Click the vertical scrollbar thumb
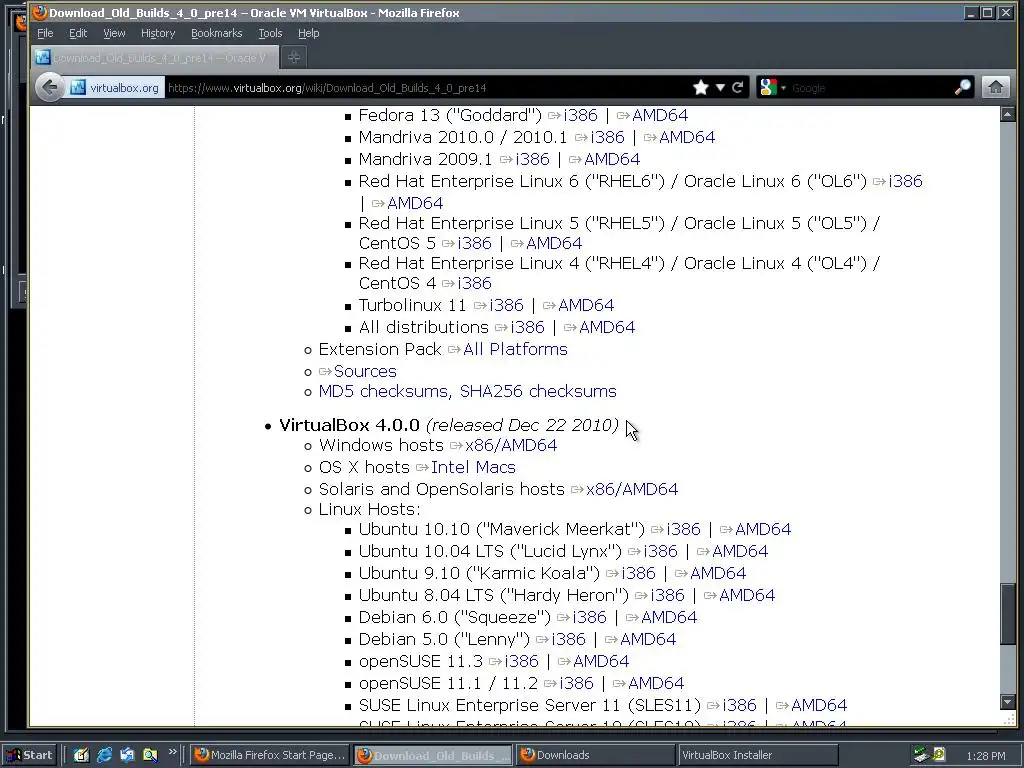 pos(1008,614)
